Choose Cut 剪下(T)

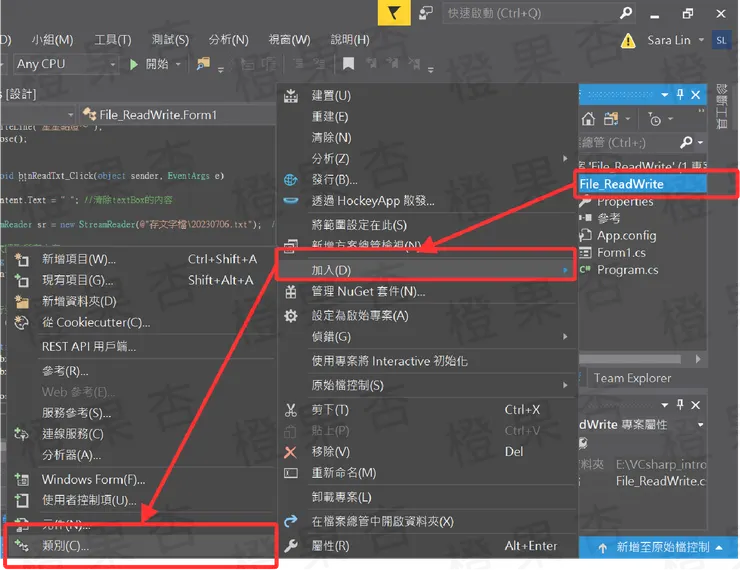pos(427,410)
